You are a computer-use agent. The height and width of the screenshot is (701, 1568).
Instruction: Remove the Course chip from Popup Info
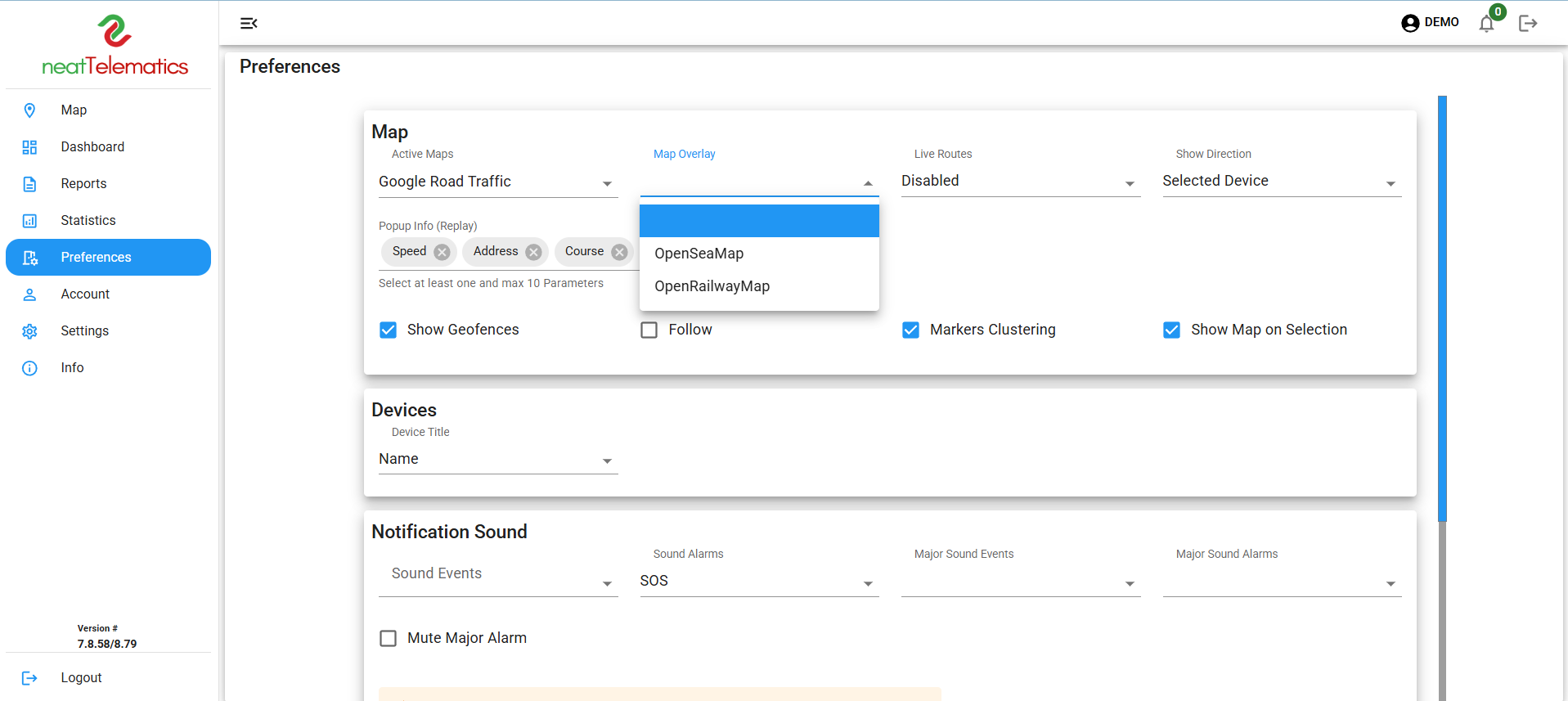pos(619,252)
